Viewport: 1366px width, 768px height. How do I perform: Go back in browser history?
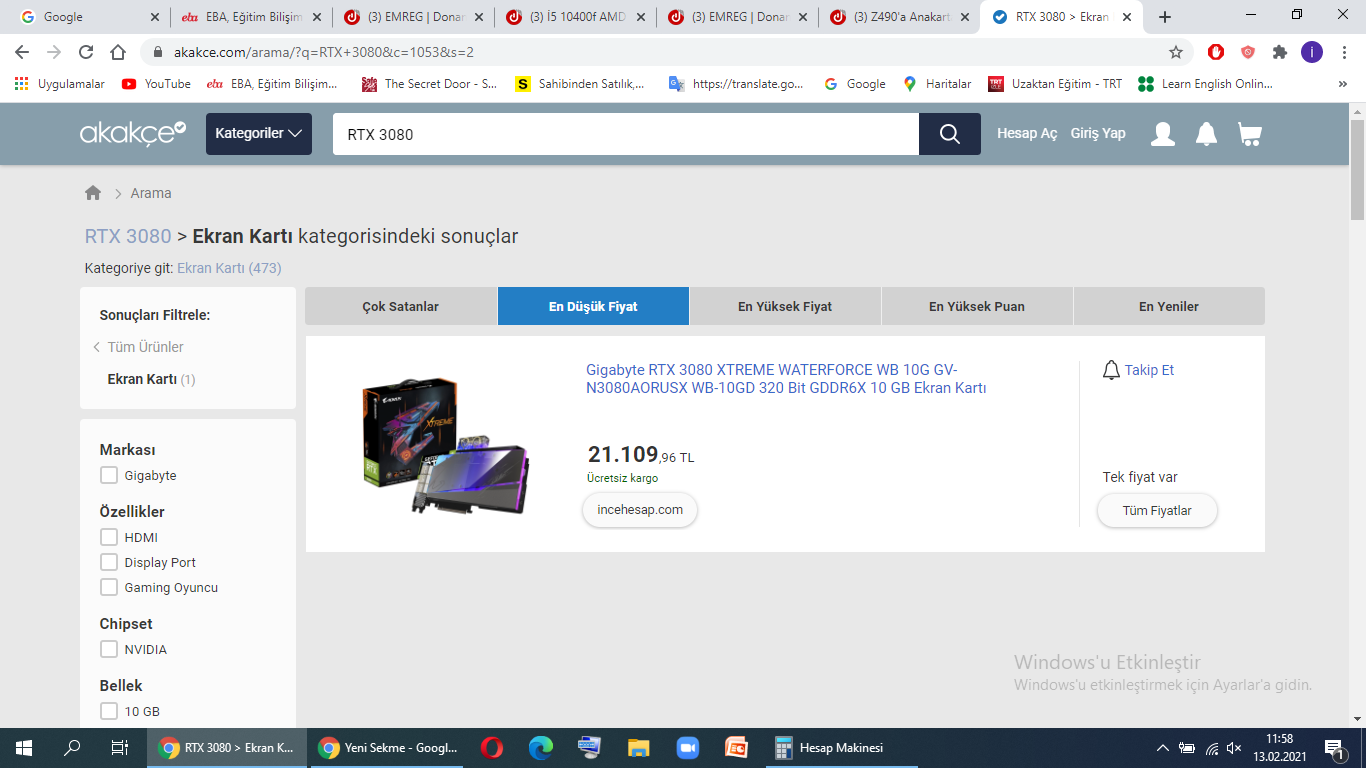22,52
